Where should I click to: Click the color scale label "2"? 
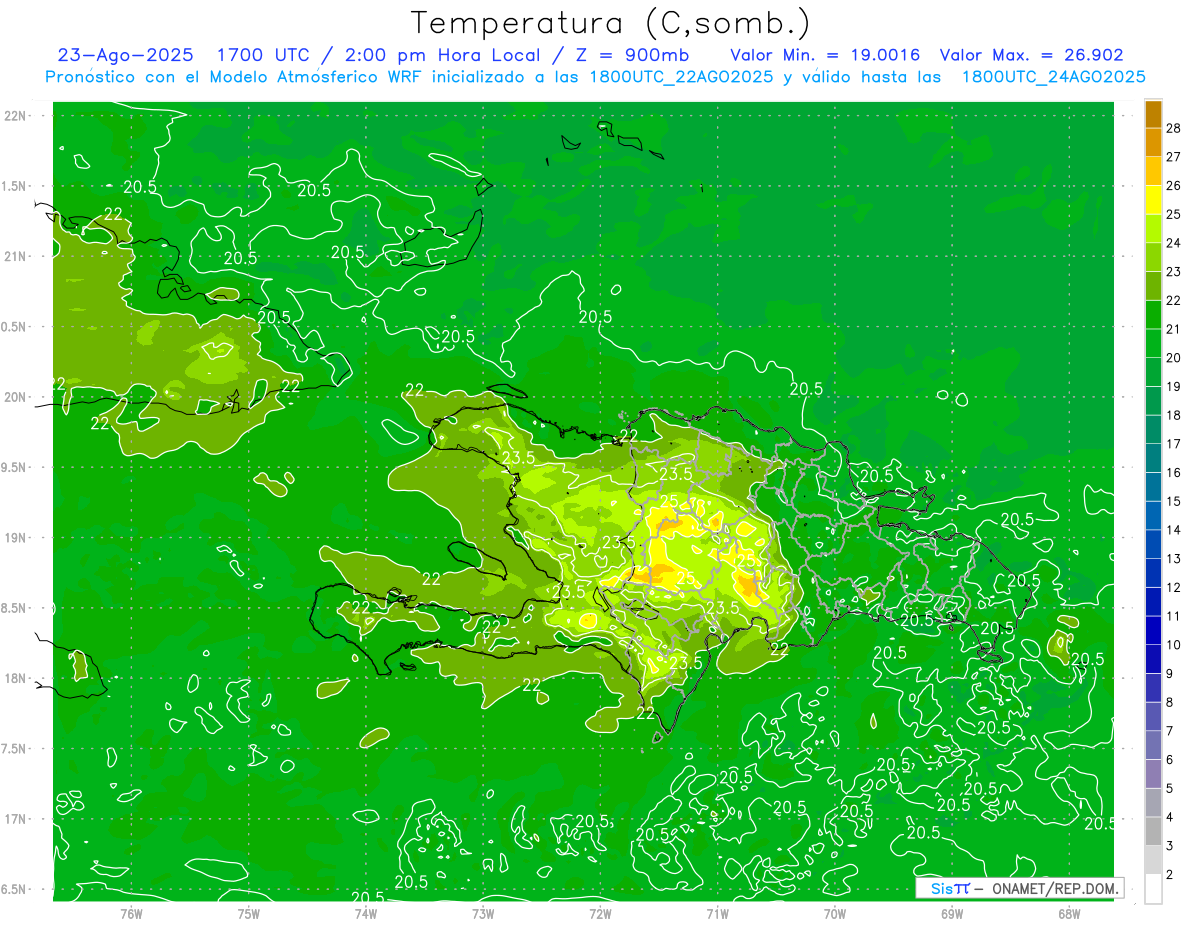[1171, 875]
